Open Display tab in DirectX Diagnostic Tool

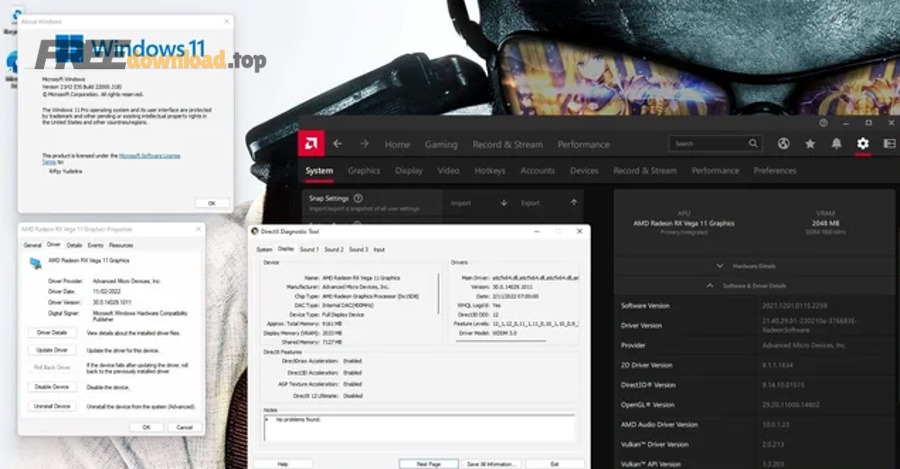point(286,249)
